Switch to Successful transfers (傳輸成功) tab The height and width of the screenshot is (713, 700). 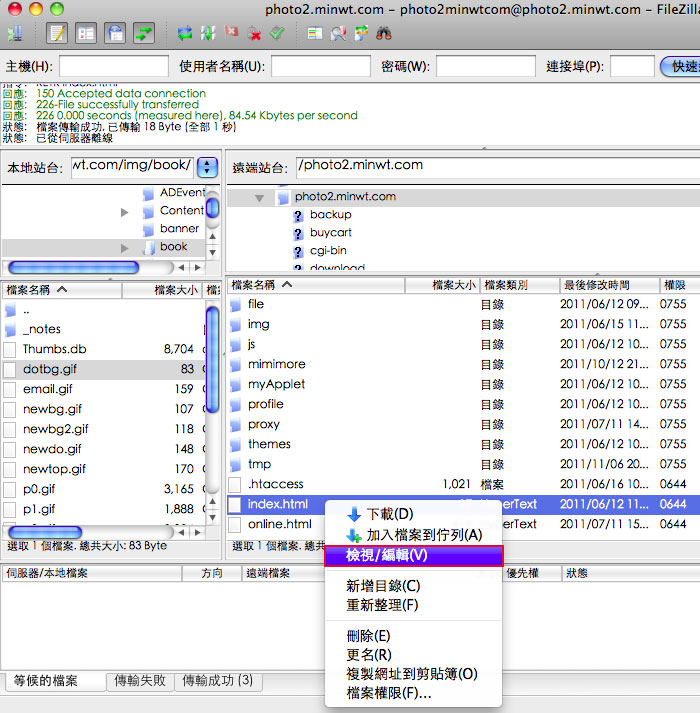click(x=217, y=681)
